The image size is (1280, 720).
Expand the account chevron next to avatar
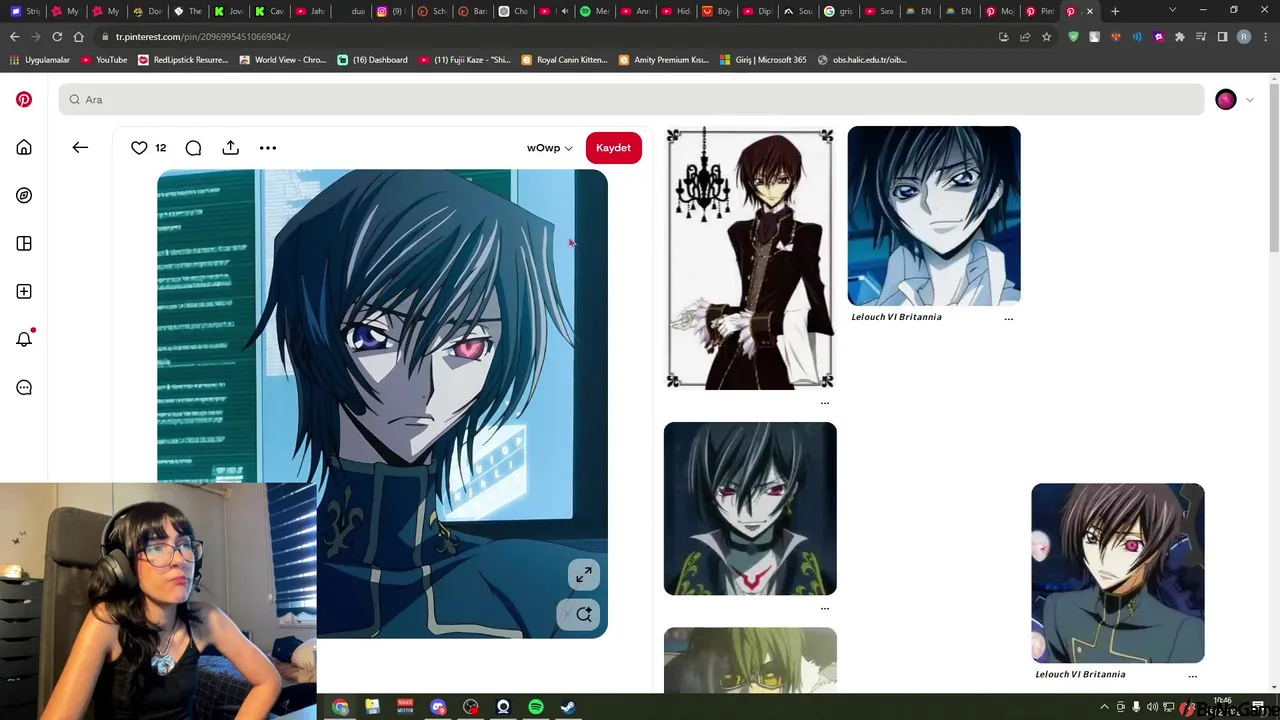coord(1249,100)
